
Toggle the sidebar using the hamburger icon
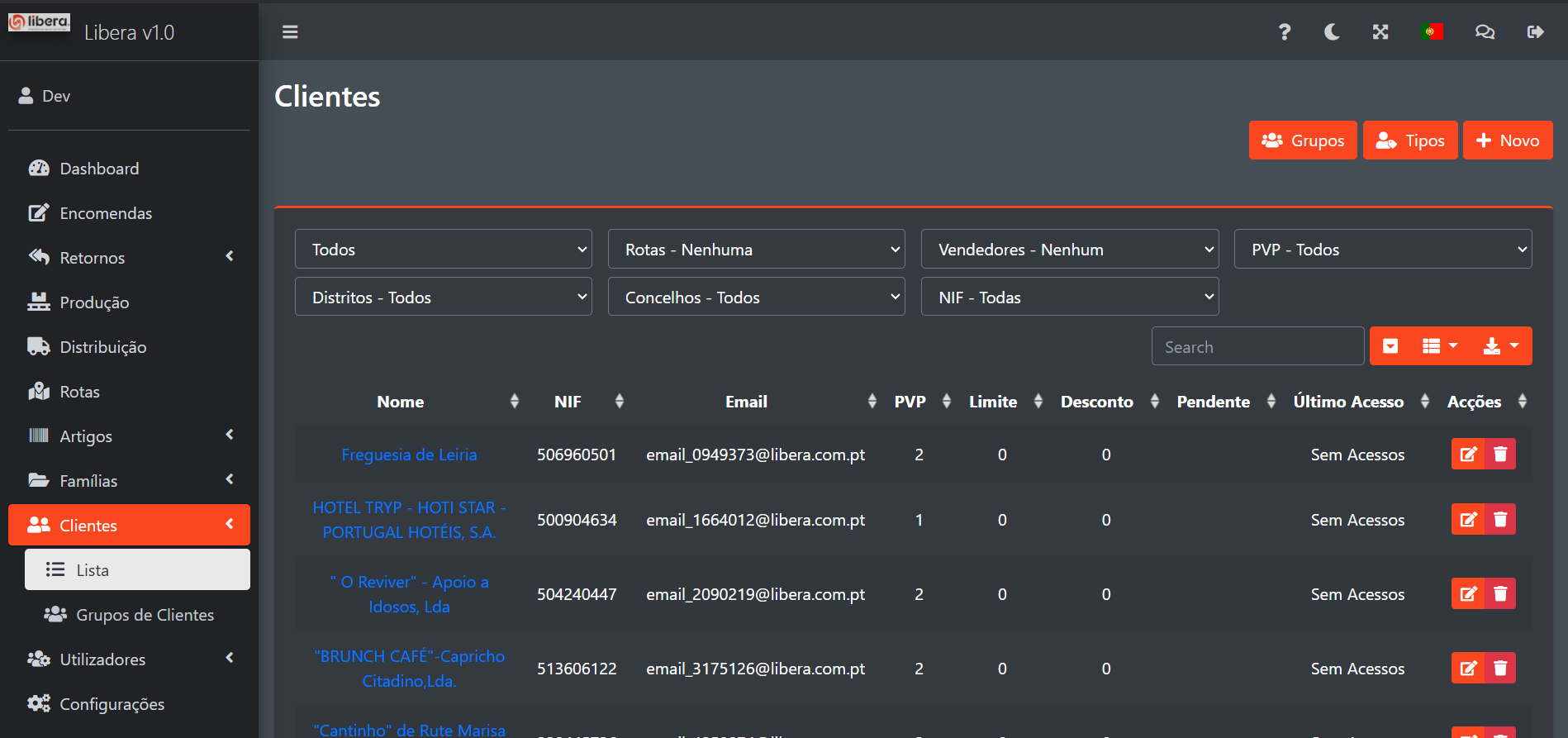click(290, 32)
